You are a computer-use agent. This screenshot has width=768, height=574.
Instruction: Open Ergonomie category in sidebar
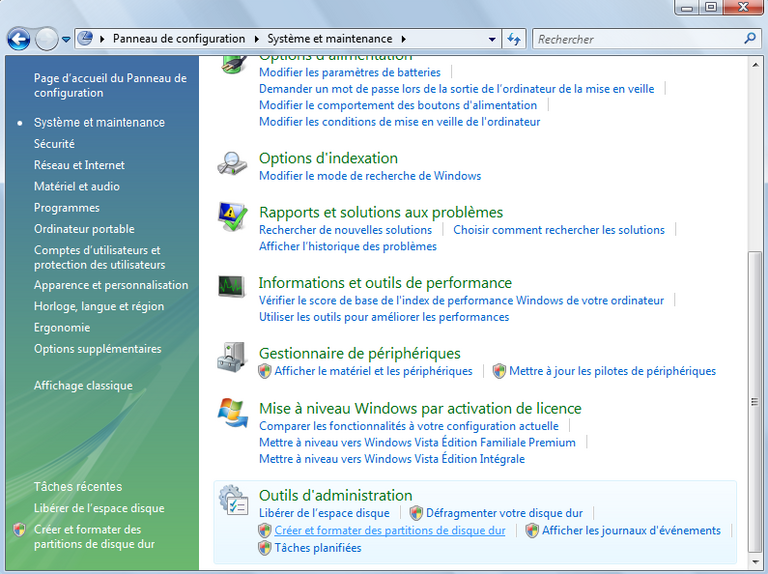click(x=62, y=328)
